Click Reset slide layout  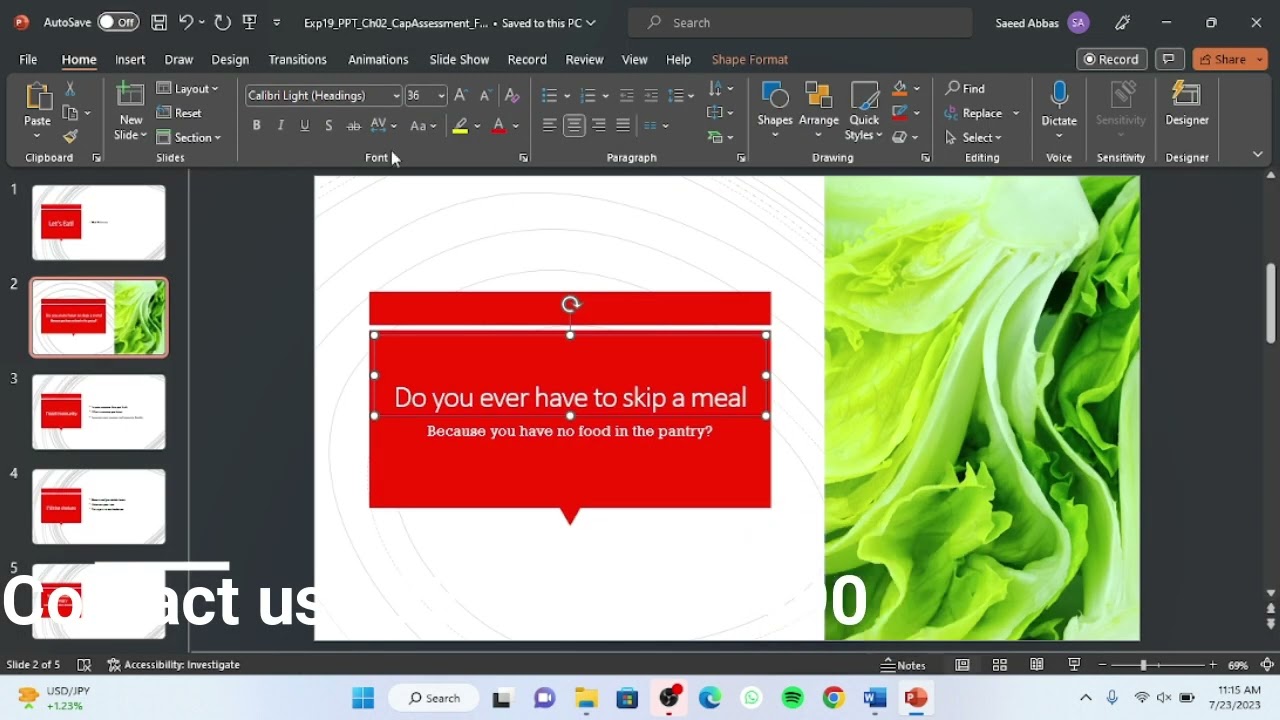pyautogui.click(x=179, y=113)
